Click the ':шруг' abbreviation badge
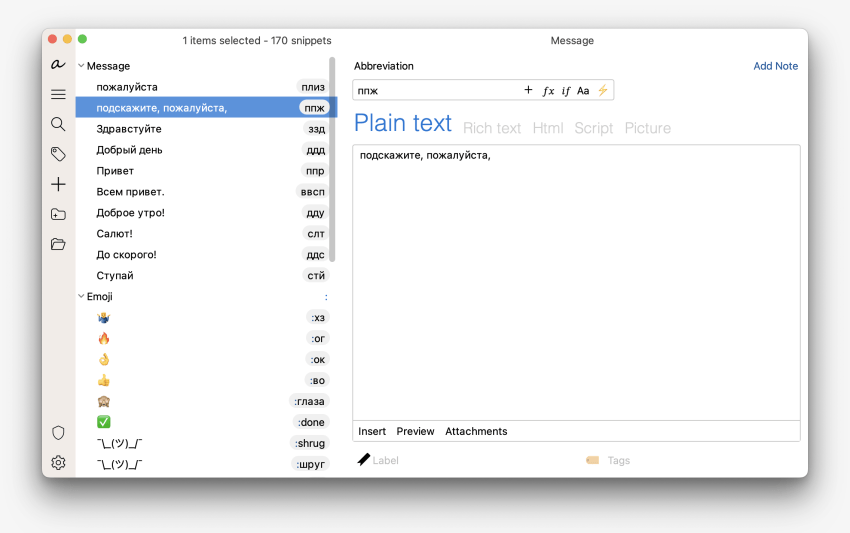The image size is (850, 533). pos(311,464)
